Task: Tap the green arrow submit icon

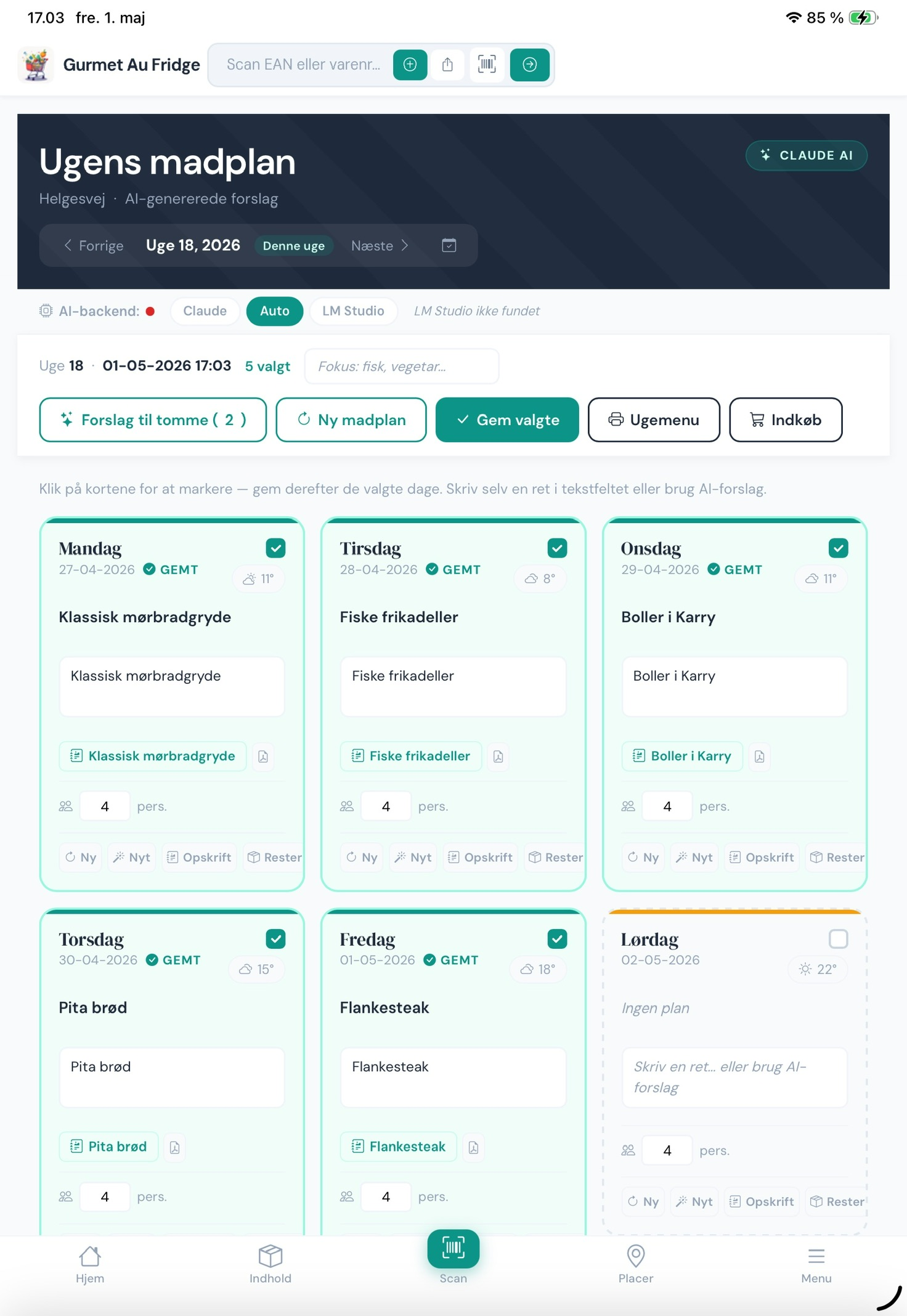Action: pyautogui.click(x=529, y=64)
